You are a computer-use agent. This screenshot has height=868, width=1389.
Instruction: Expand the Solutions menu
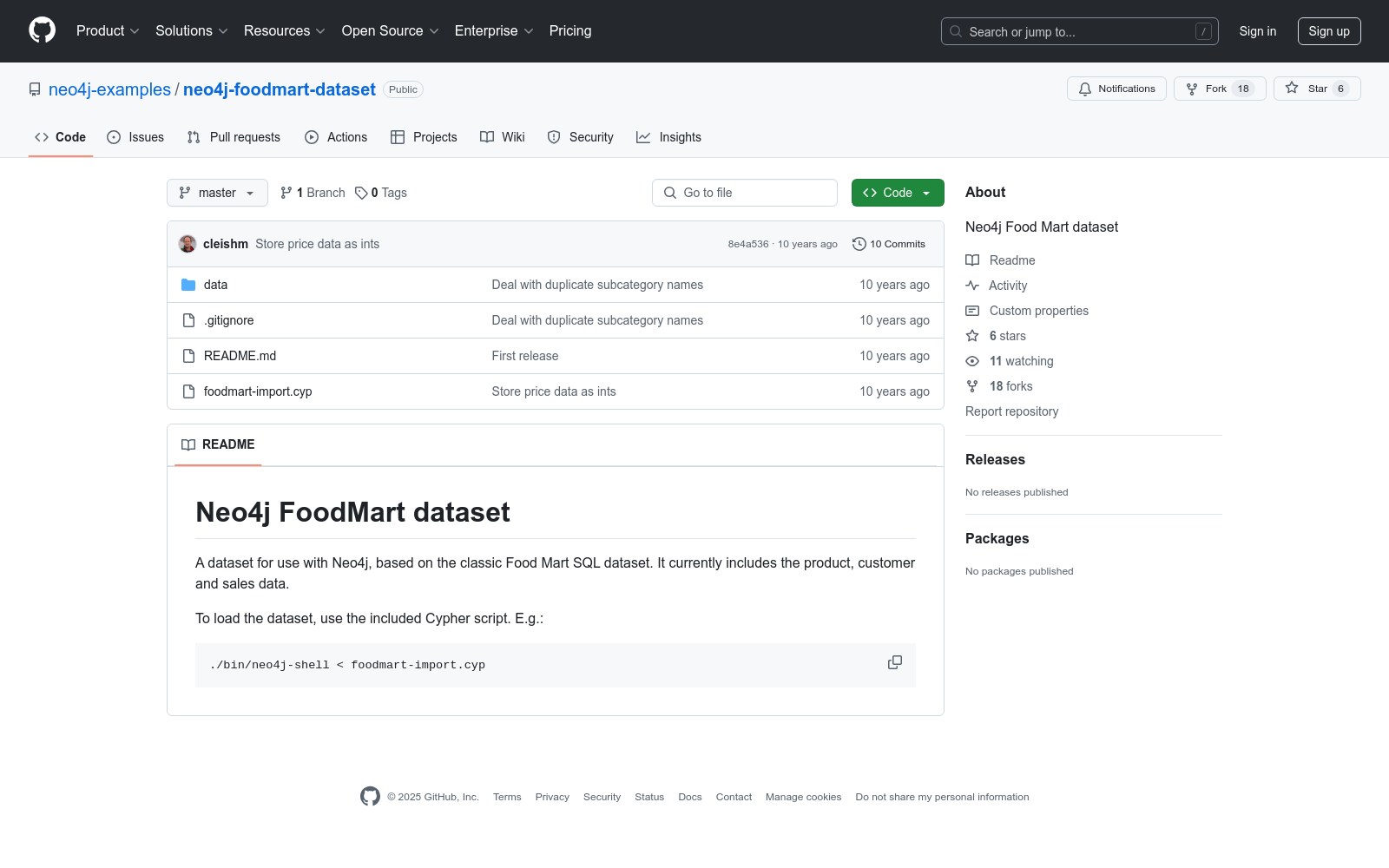coord(192,31)
